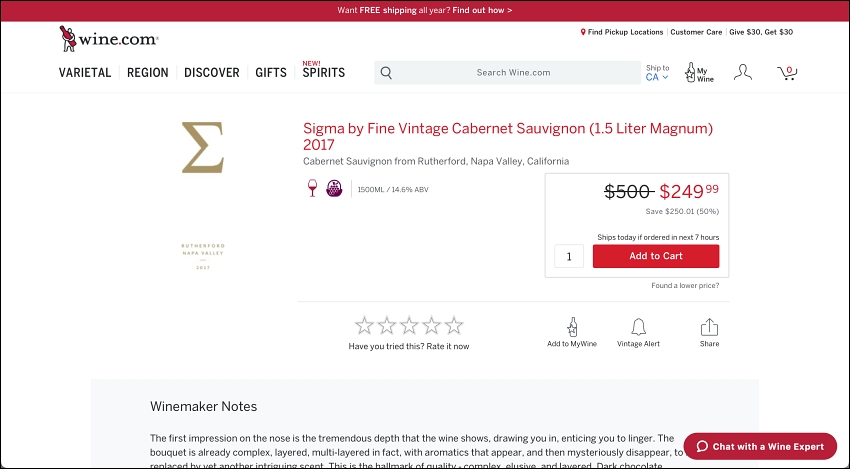The image size is (850, 469).
Task: Click the red wine glass icon
Action: [x=312, y=188]
